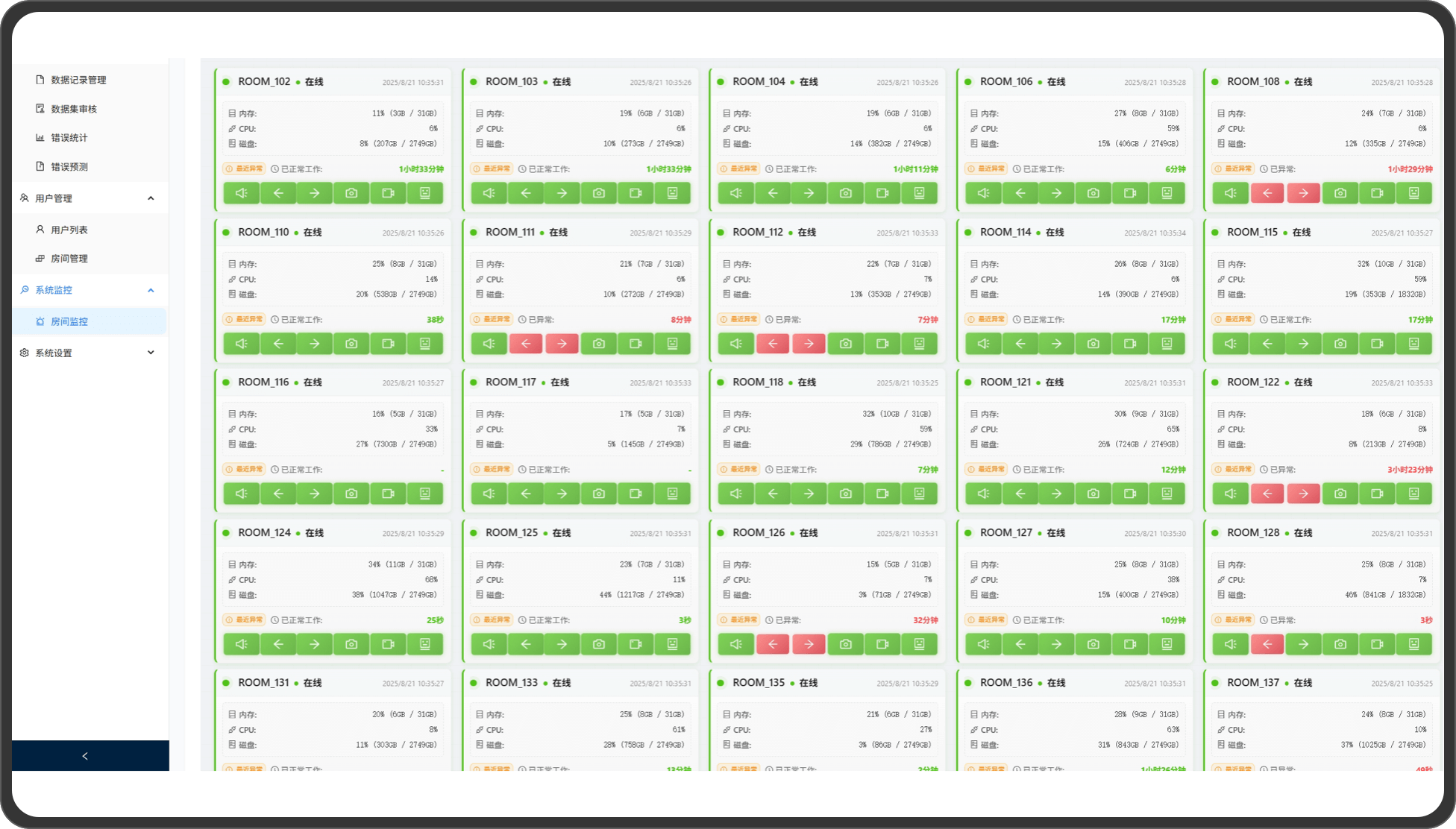Click the green right arrow on ROOM_128
The height and width of the screenshot is (829, 1456).
coord(1303,644)
